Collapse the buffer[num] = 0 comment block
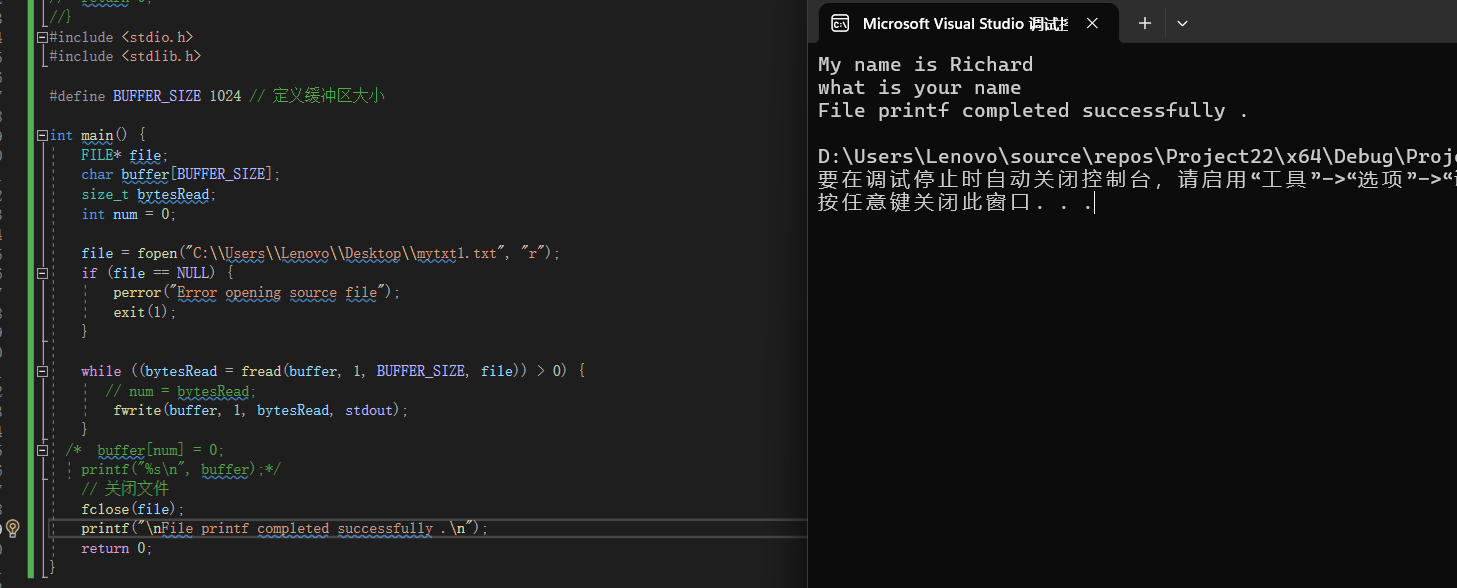 point(42,450)
